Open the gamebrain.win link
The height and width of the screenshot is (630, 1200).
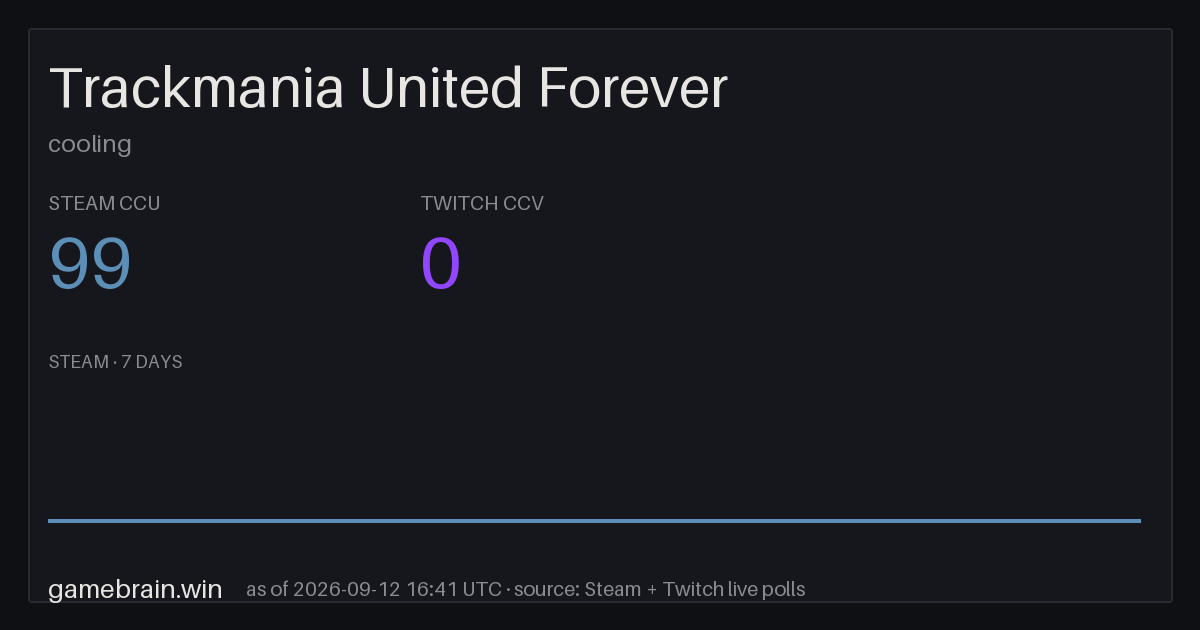(x=135, y=589)
